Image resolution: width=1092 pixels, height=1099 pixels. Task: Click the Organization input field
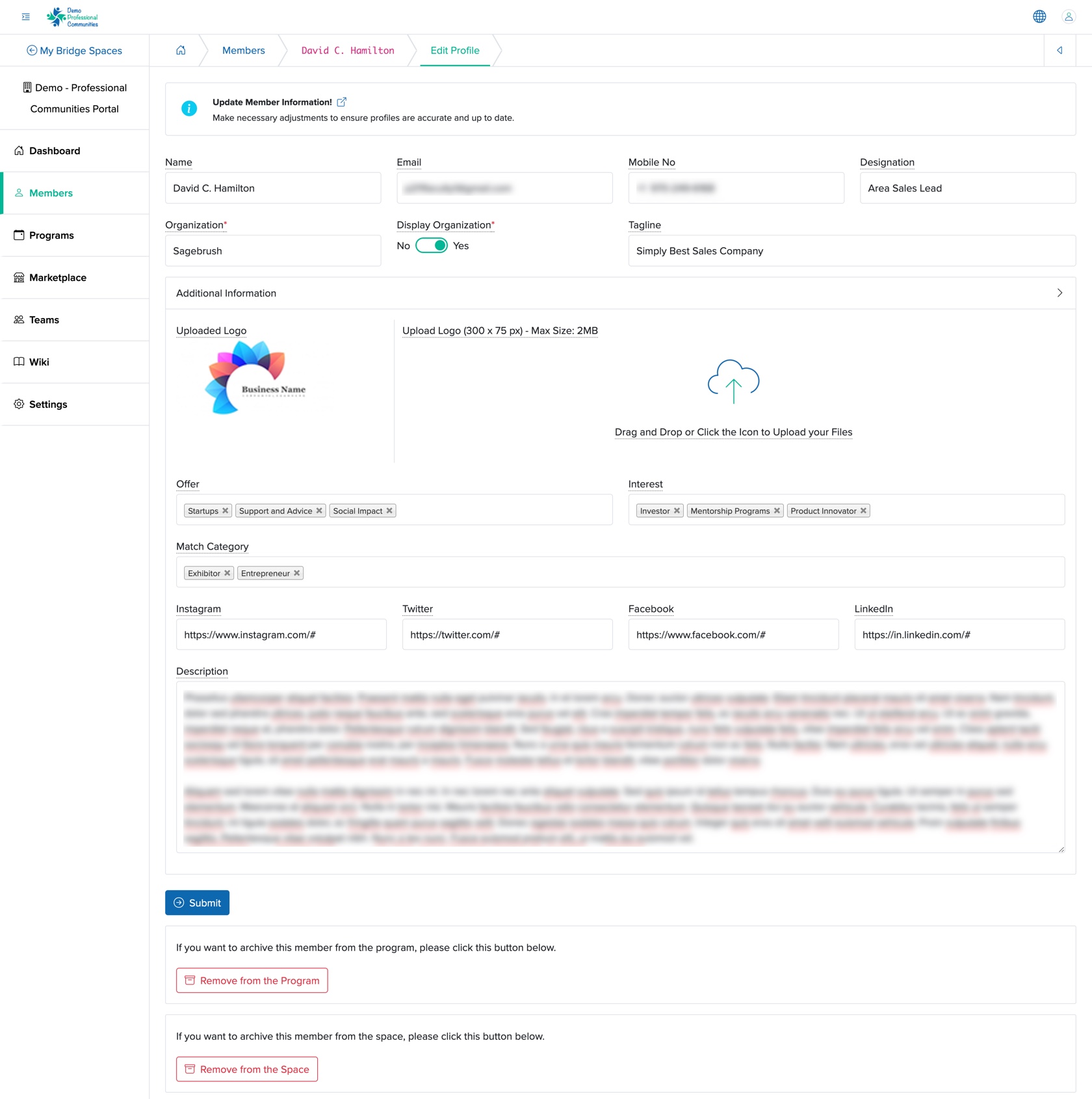tap(273, 250)
